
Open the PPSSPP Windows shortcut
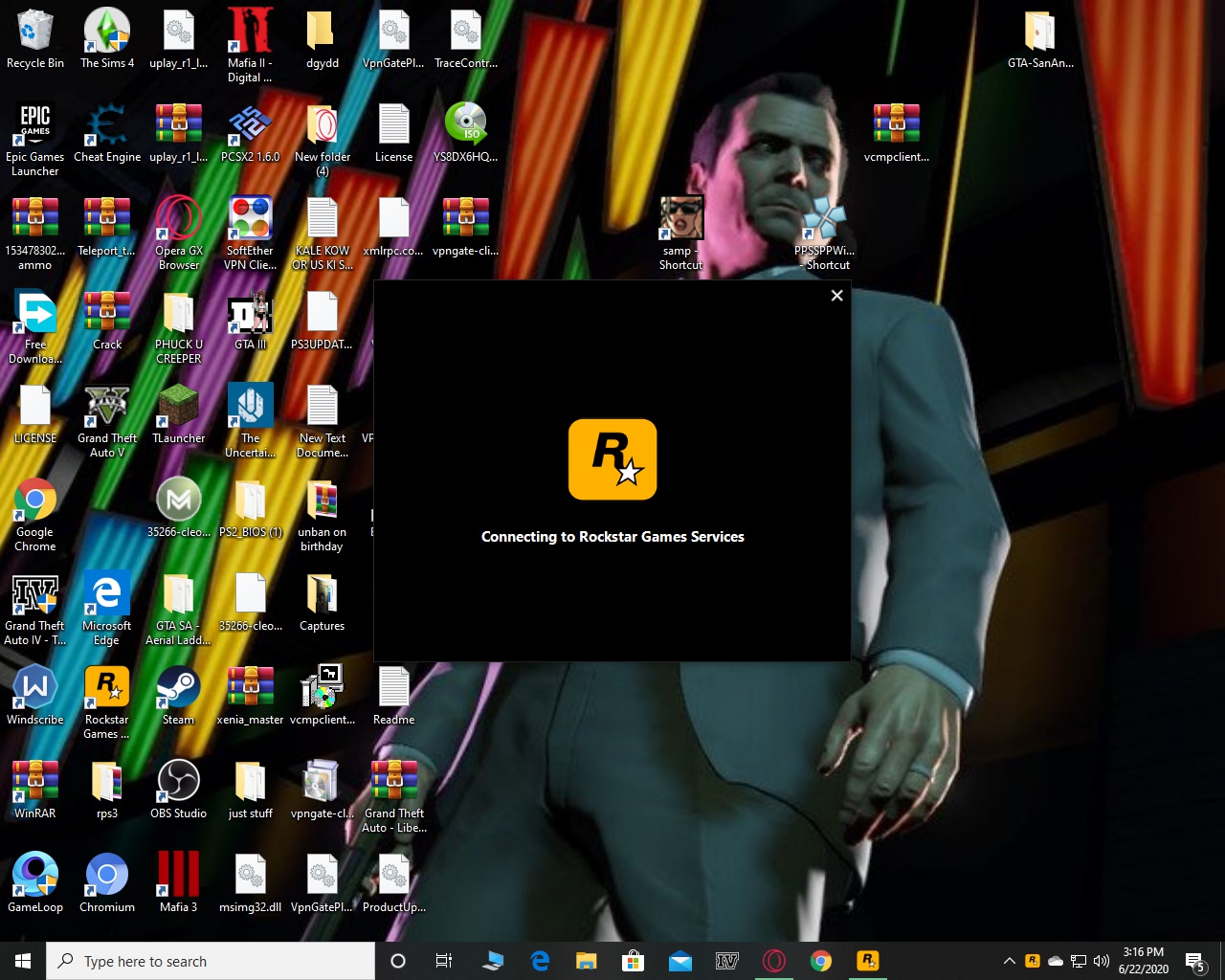point(824,234)
